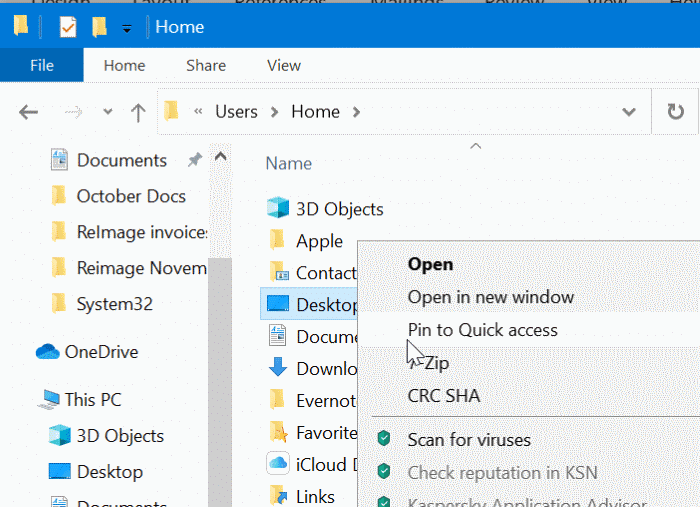Go back using the Back arrow

[x=28, y=112]
